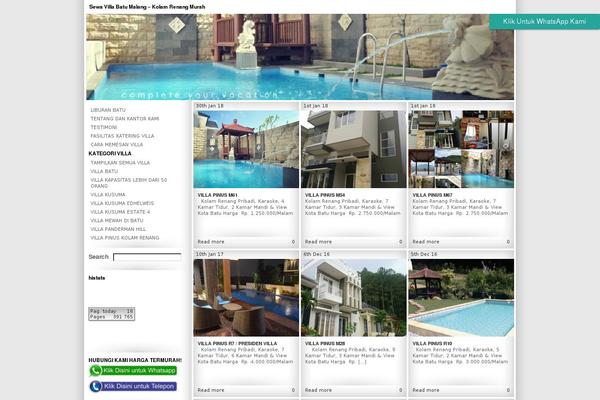The height and width of the screenshot is (400, 600).
Task: Click Klik Disini untuk Telepon button
Action: click(133, 386)
